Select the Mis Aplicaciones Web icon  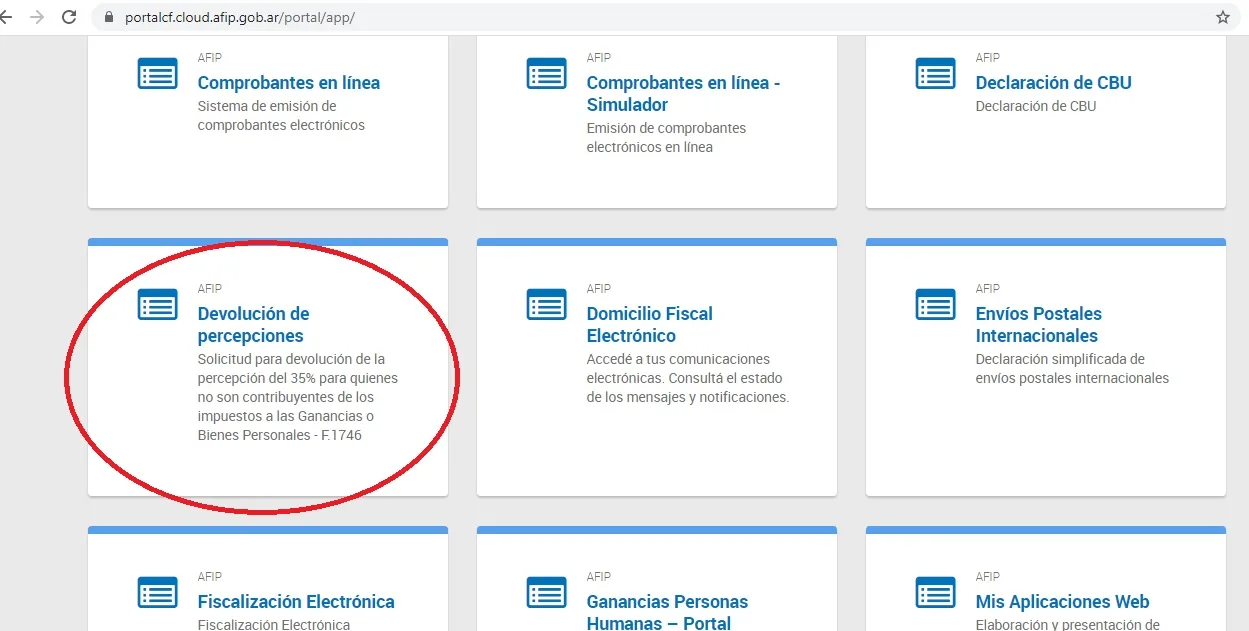click(935, 592)
